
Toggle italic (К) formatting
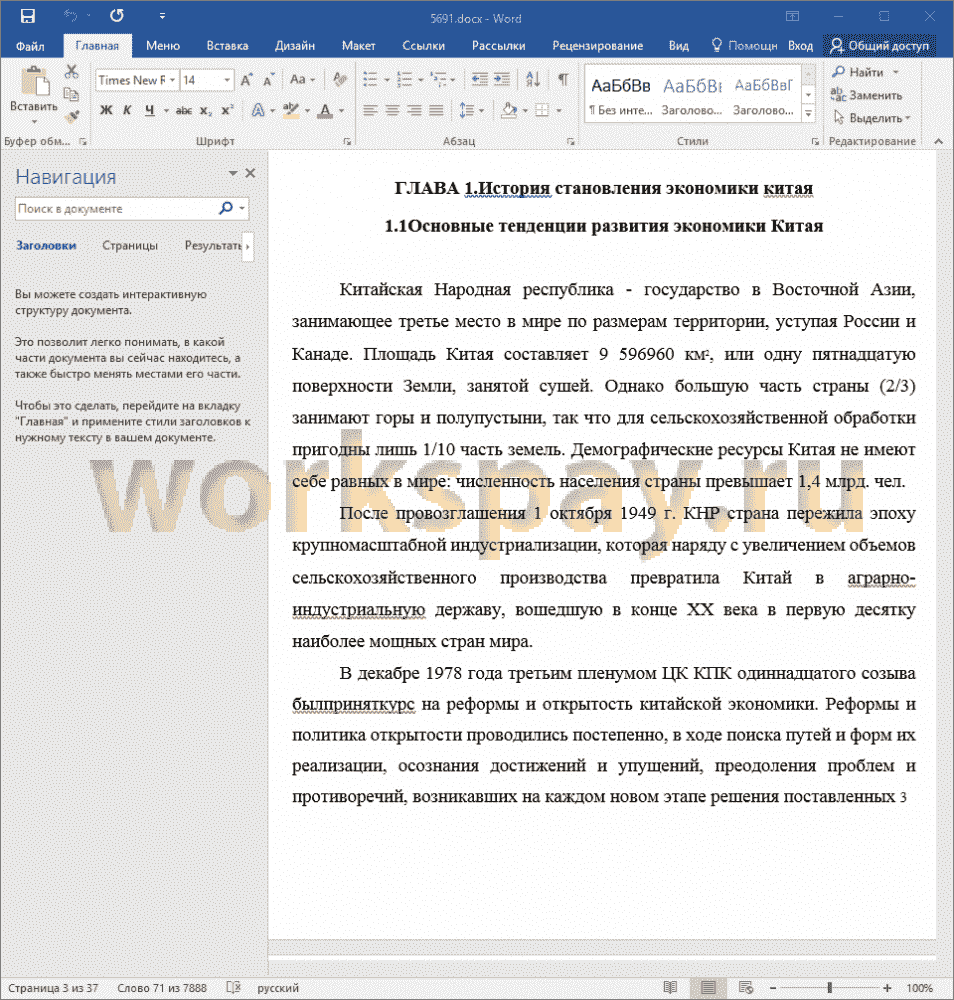pyautogui.click(x=127, y=110)
